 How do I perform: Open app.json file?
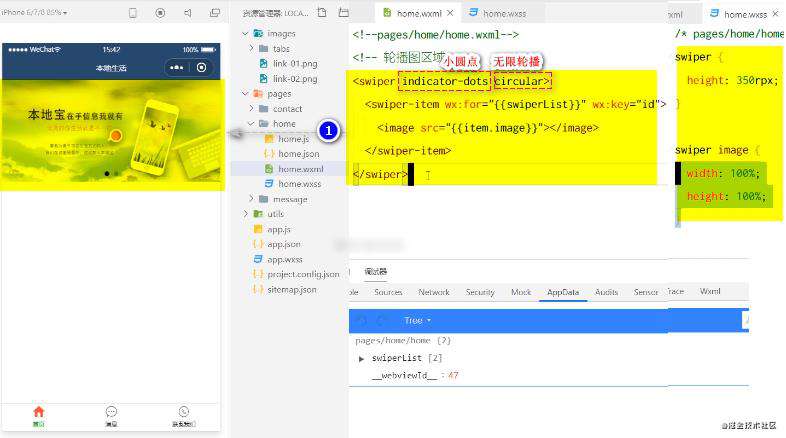point(284,244)
